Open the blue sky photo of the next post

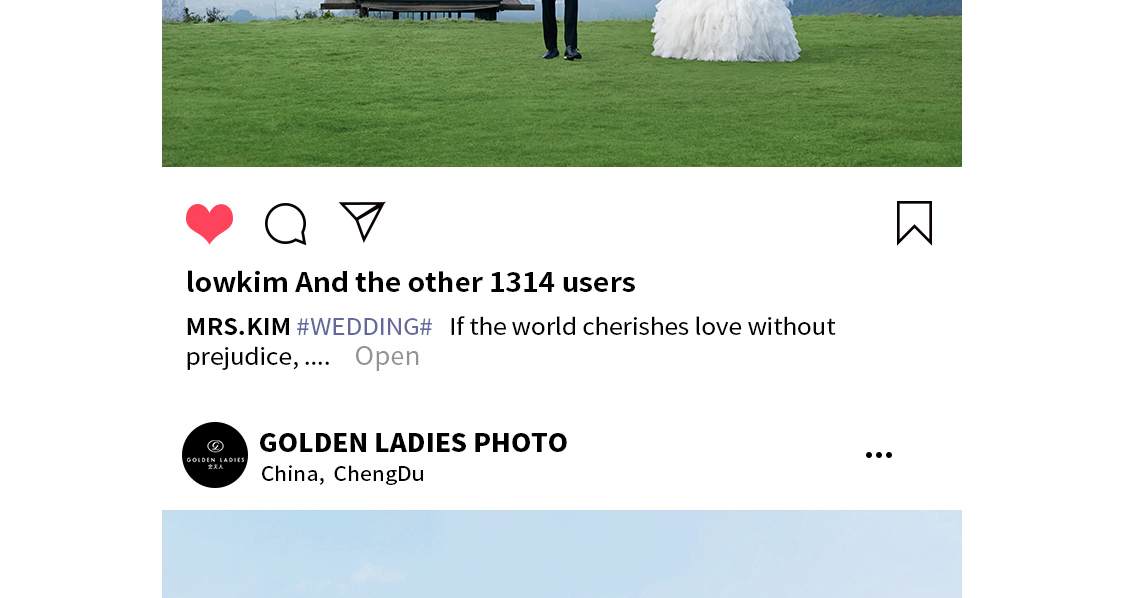click(x=562, y=553)
